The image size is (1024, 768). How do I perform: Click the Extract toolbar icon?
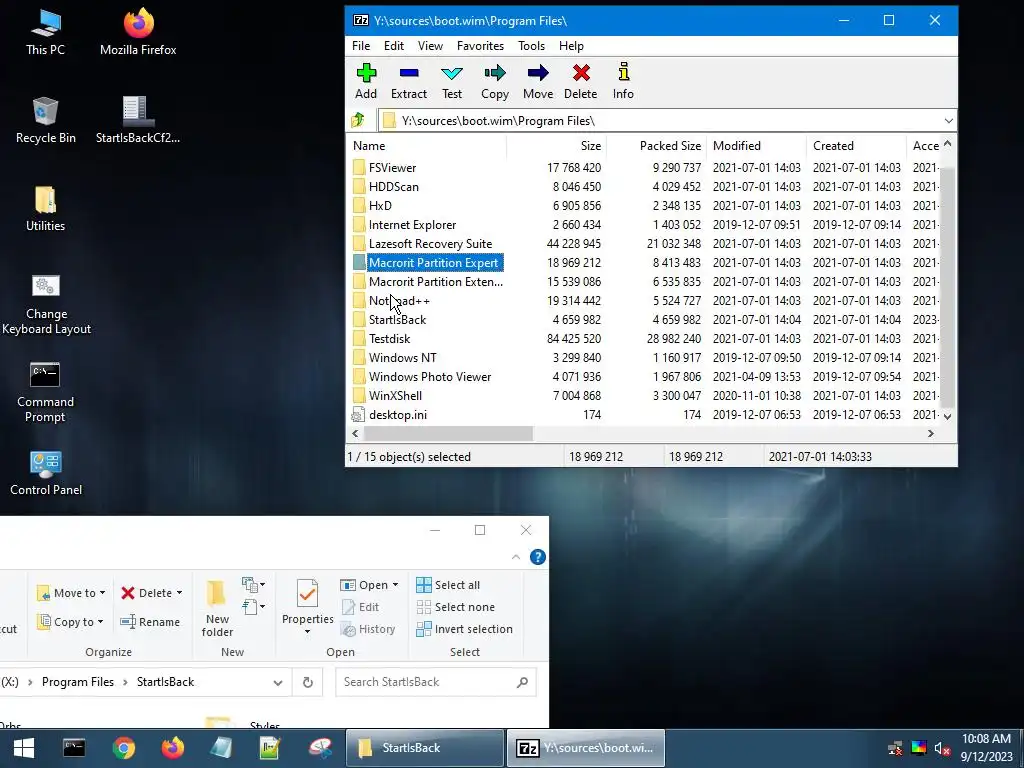tap(409, 81)
